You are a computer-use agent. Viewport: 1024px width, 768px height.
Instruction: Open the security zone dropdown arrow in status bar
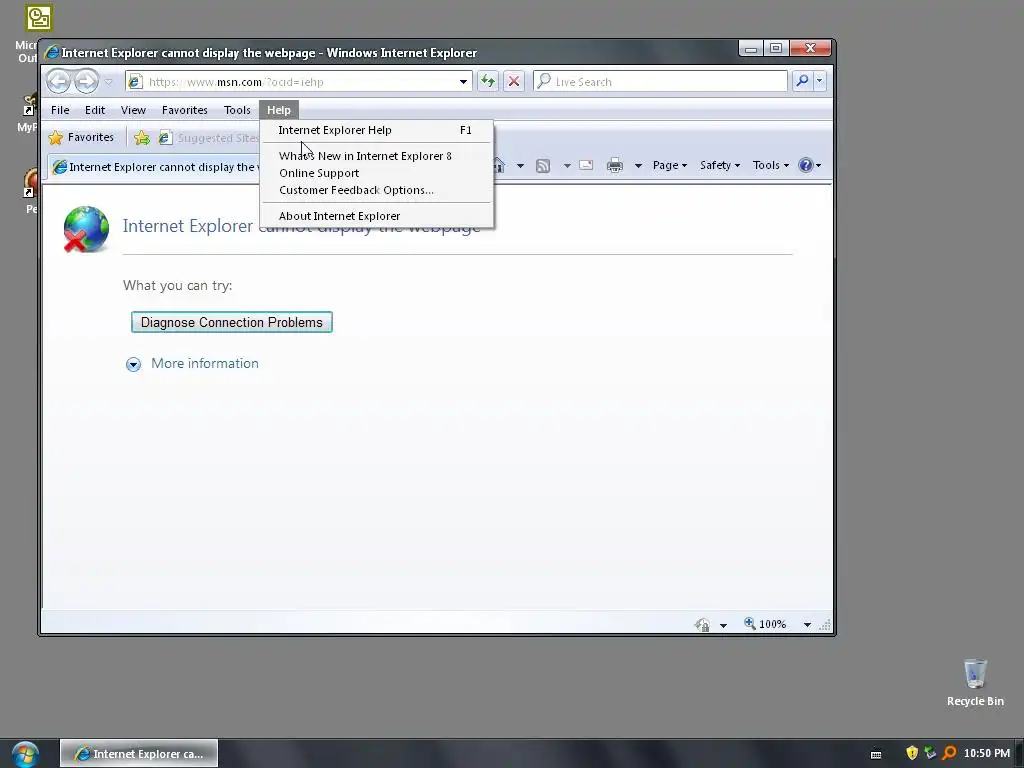coord(723,625)
